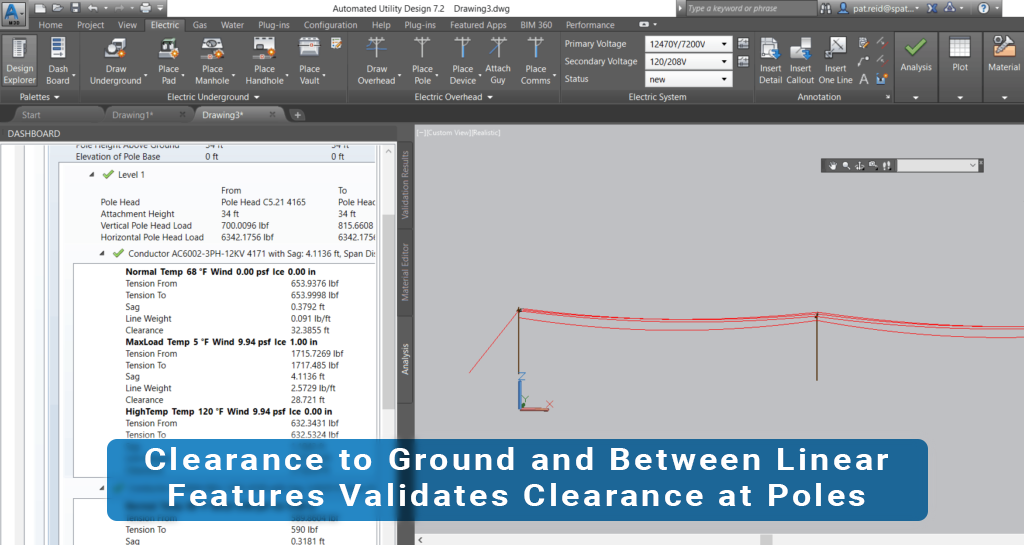Open the Validation Results side tab

tap(405, 185)
